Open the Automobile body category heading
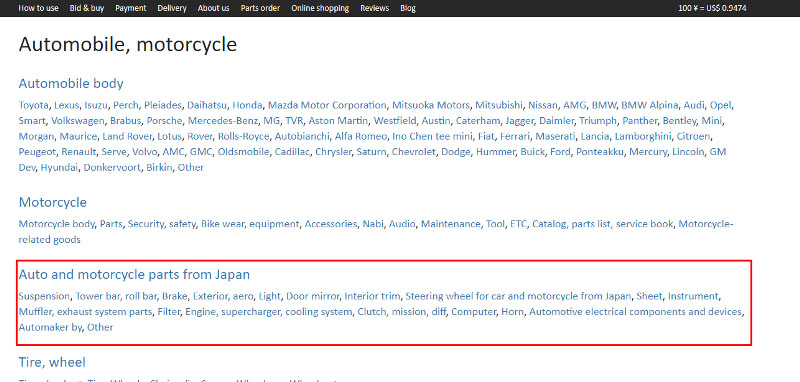This screenshot has width=800, height=382. (71, 83)
